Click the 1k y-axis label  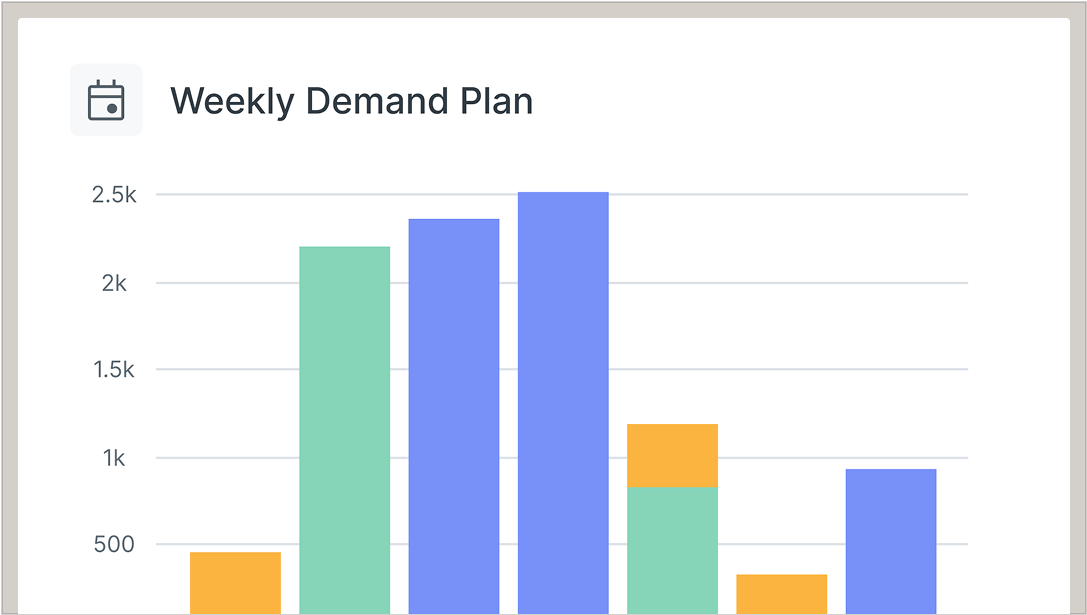click(115, 458)
